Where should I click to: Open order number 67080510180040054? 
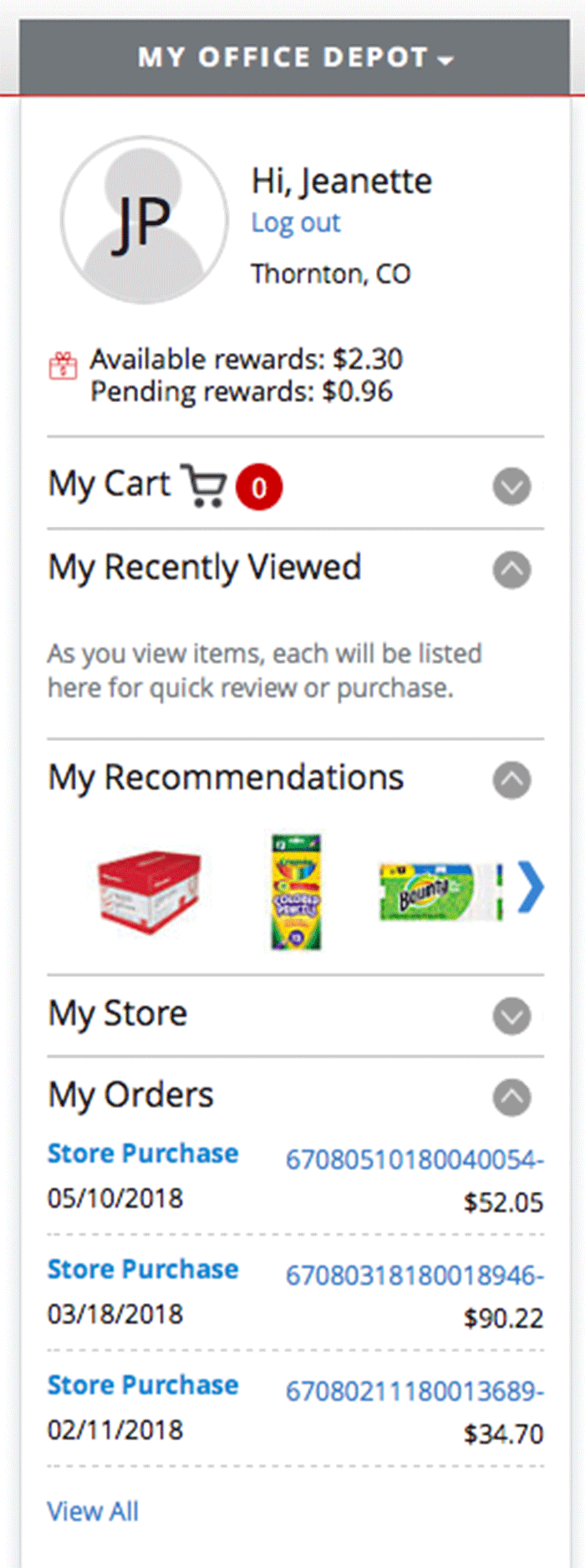pyautogui.click(x=415, y=1160)
